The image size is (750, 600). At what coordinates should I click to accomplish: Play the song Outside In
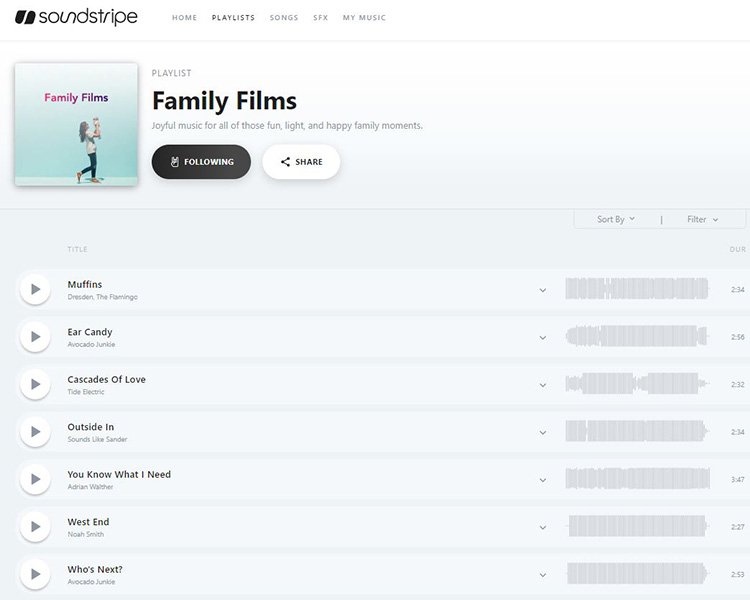point(35,432)
